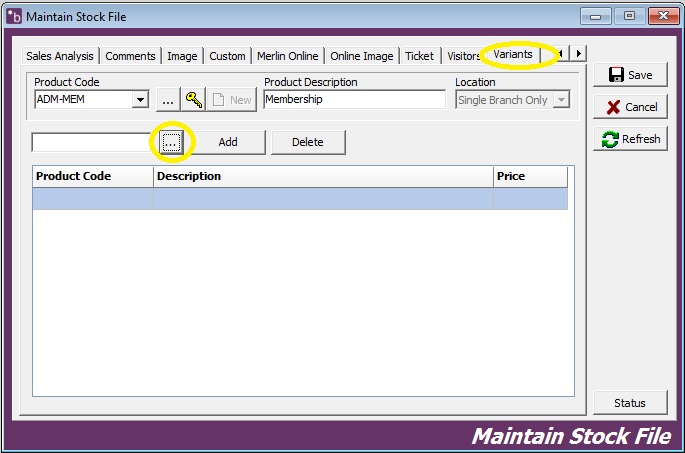
Task: Cancel changes with red X button
Action: (630, 107)
